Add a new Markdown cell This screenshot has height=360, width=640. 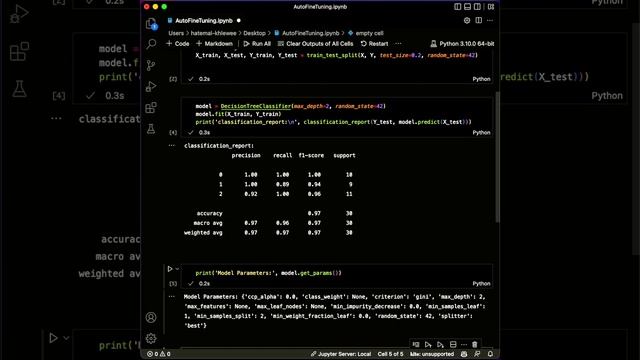[214, 44]
